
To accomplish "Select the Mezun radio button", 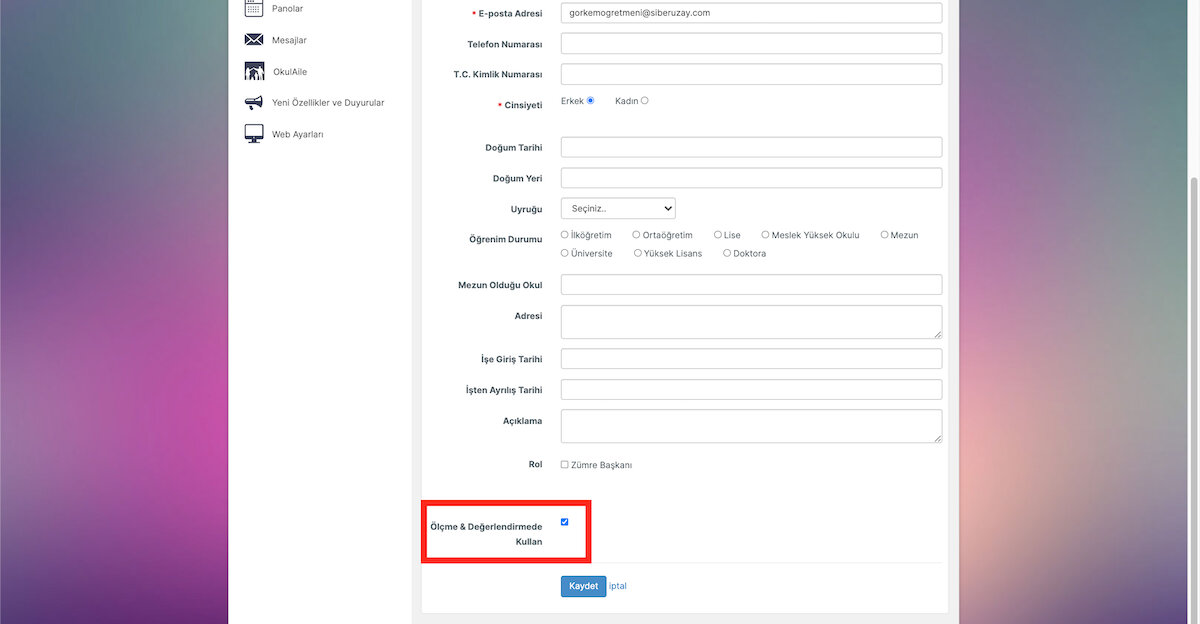I will coord(884,235).
